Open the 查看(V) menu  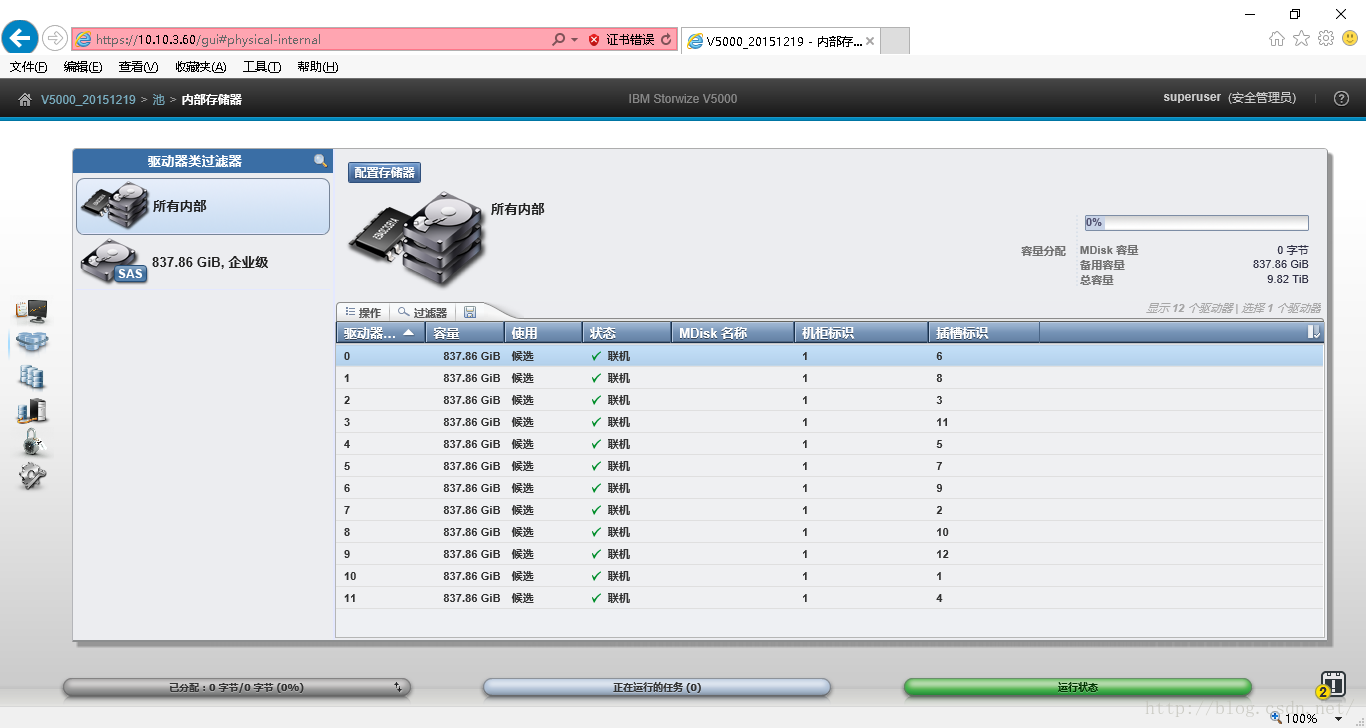point(138,67)
